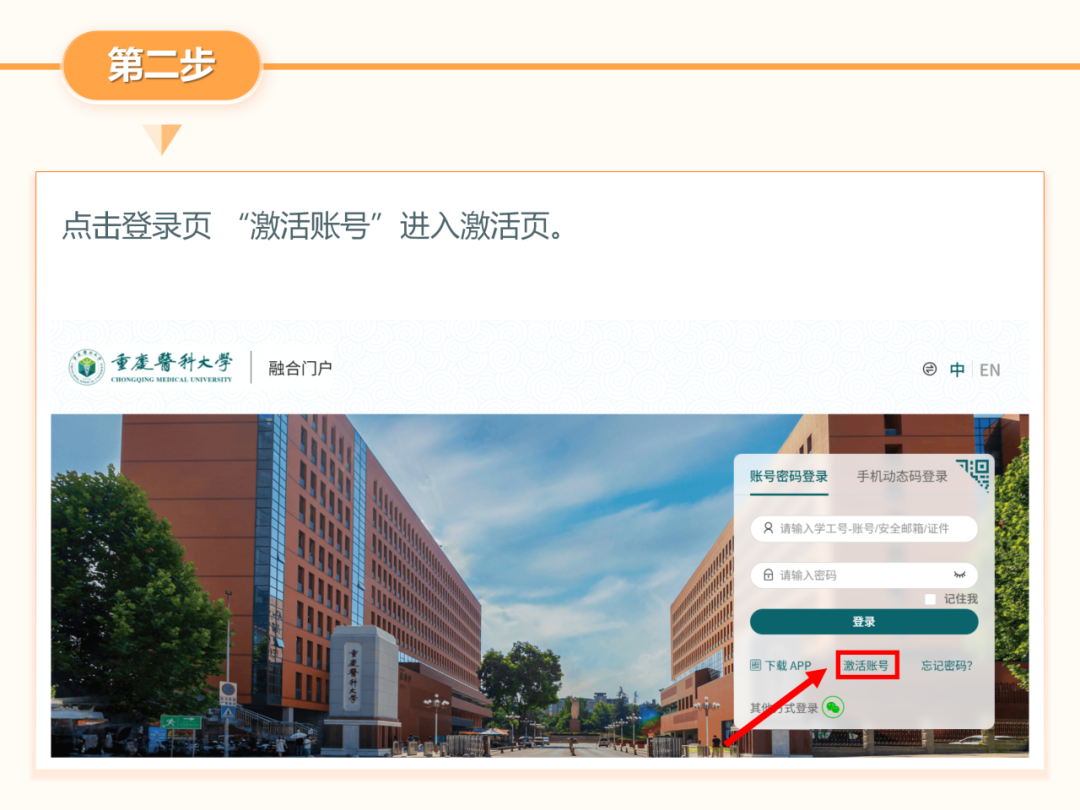Focus the 请输入密码 password field

point(864,574)
